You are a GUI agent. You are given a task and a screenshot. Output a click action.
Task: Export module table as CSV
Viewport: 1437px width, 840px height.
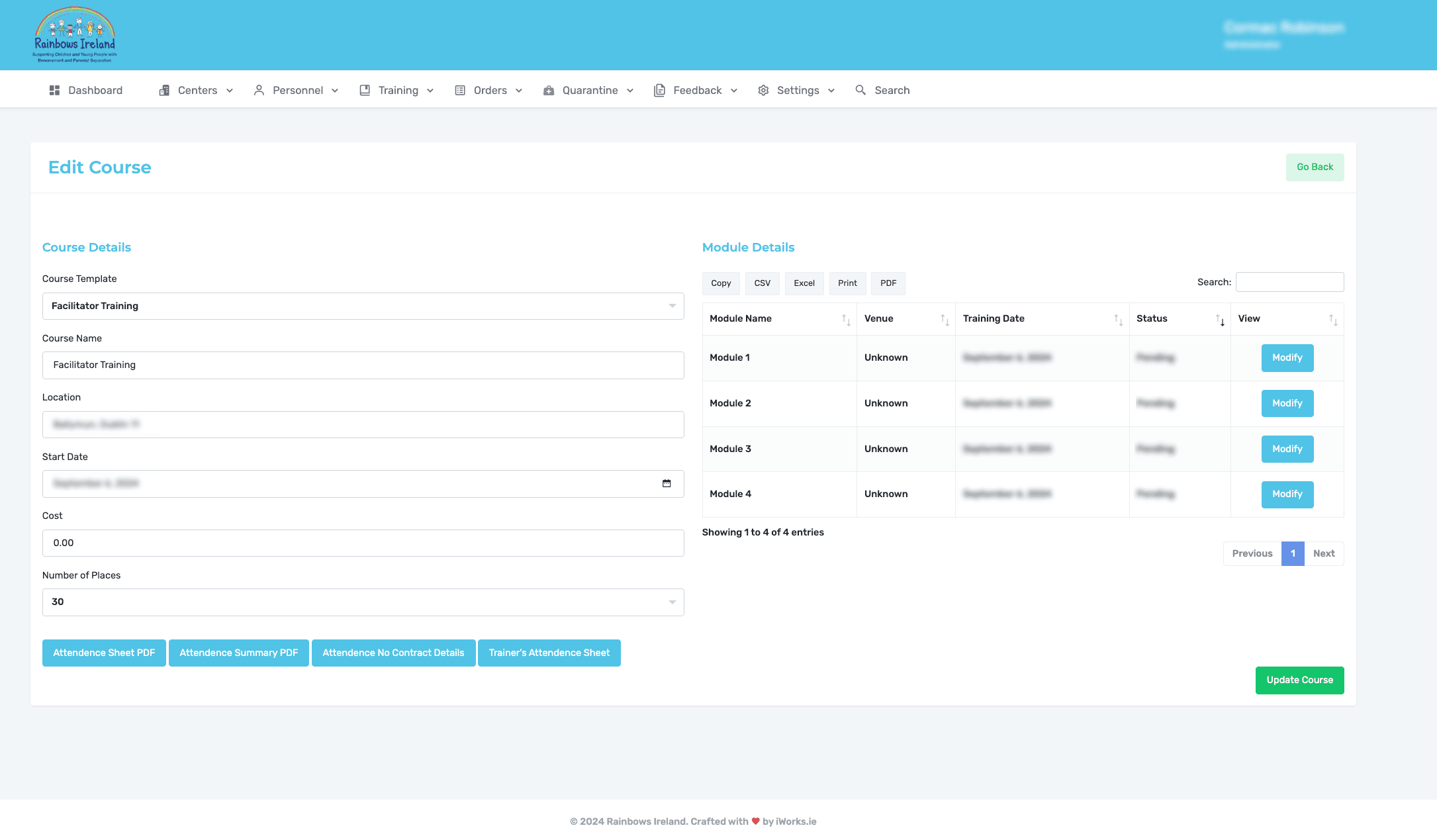coord(762,283)
